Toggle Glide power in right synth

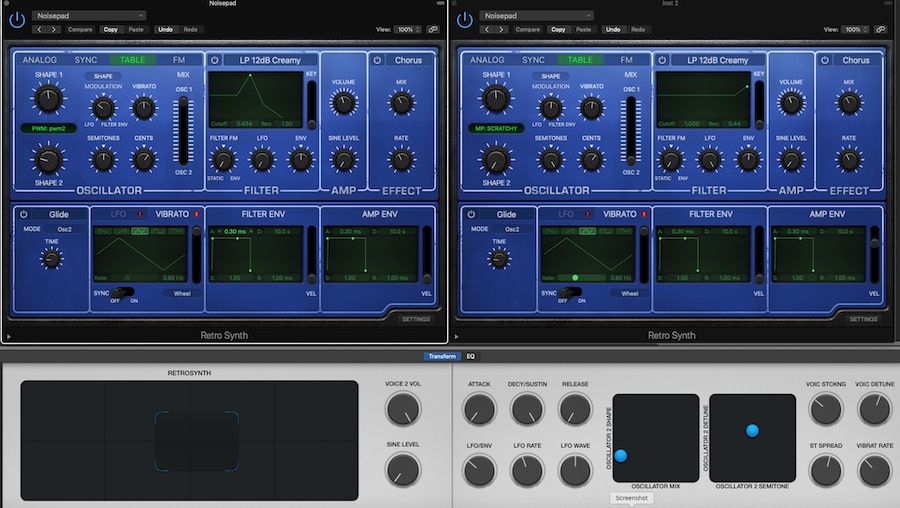pyautogui.click(x=471, y=214)
